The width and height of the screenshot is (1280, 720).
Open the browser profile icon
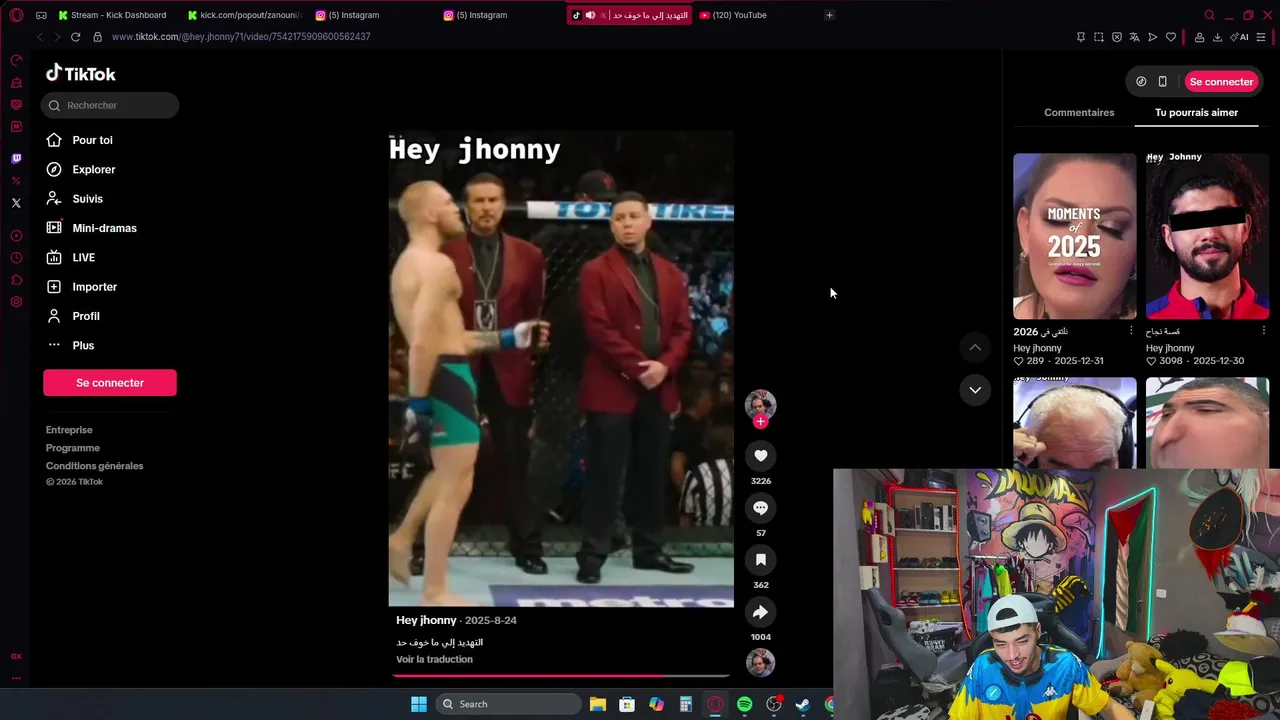point(1199,37)
